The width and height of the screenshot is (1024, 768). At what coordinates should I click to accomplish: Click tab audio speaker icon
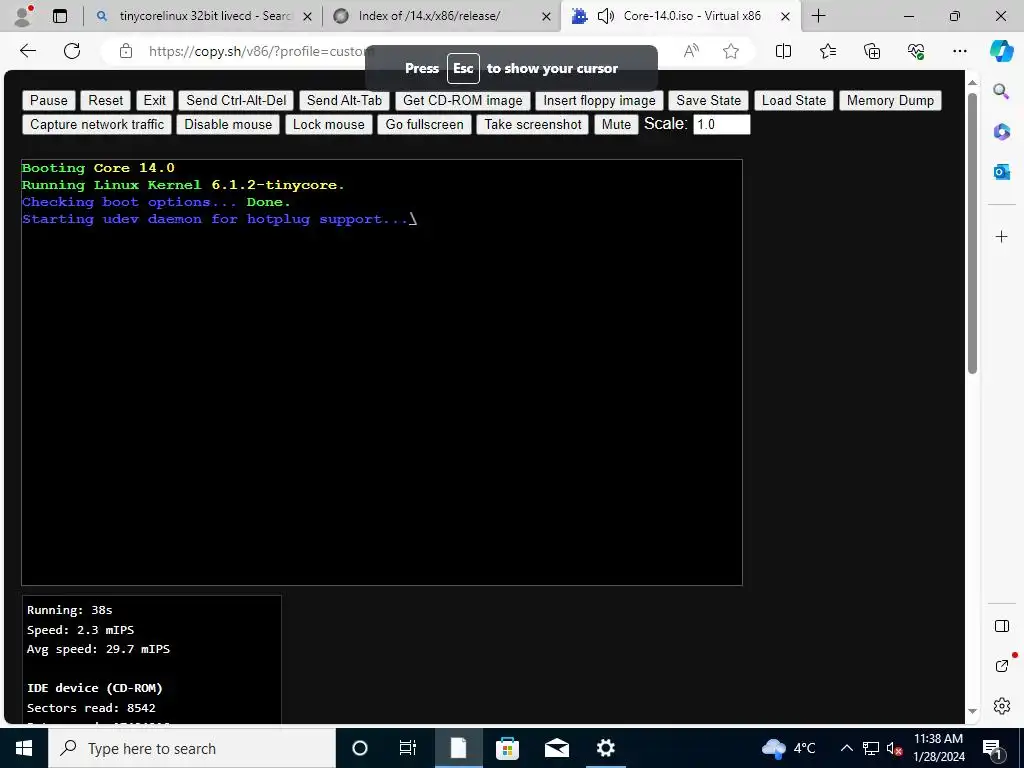[606, 16]
